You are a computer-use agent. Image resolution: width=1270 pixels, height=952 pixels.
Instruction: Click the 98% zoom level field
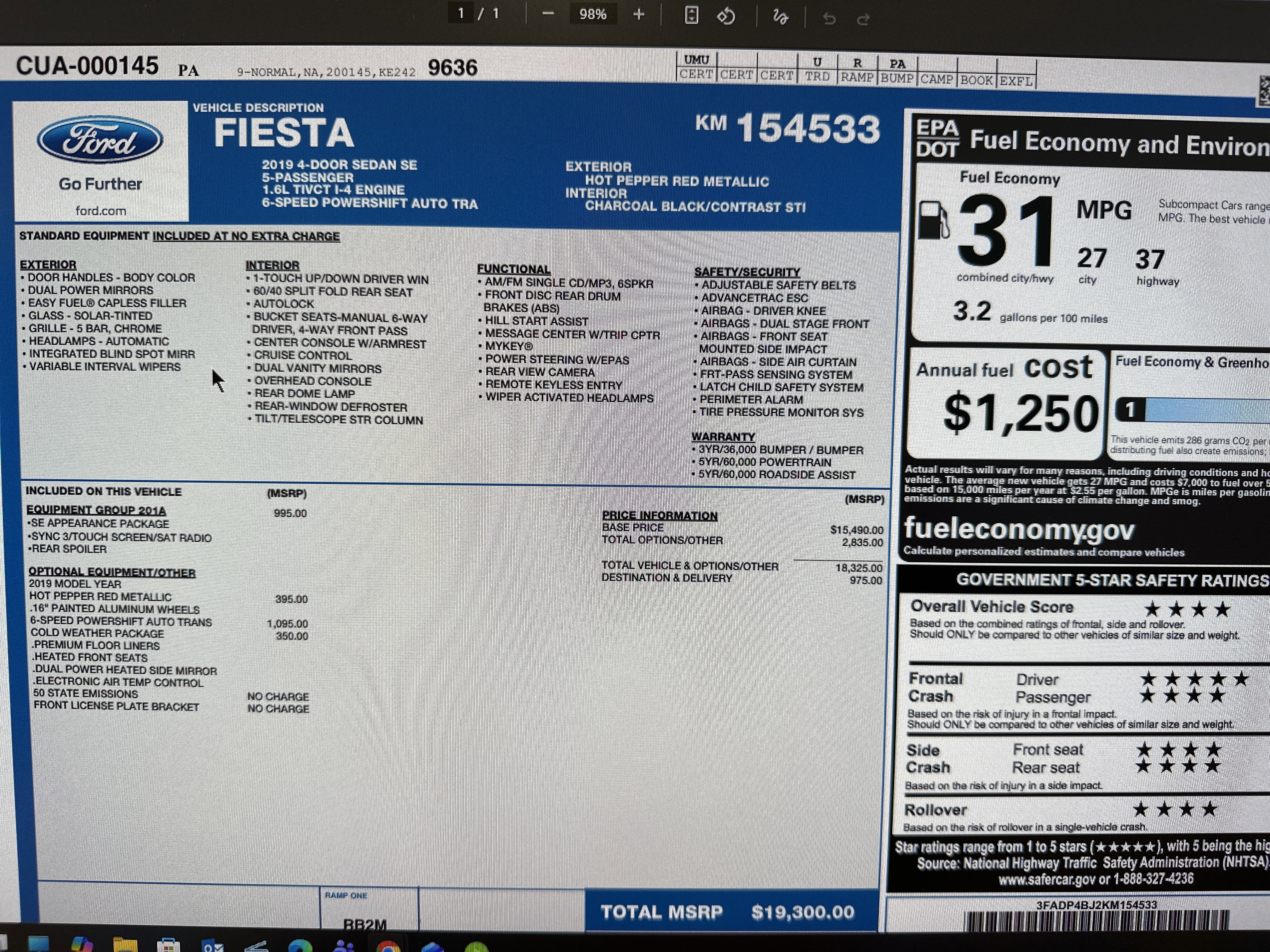[x=593, y=14]
